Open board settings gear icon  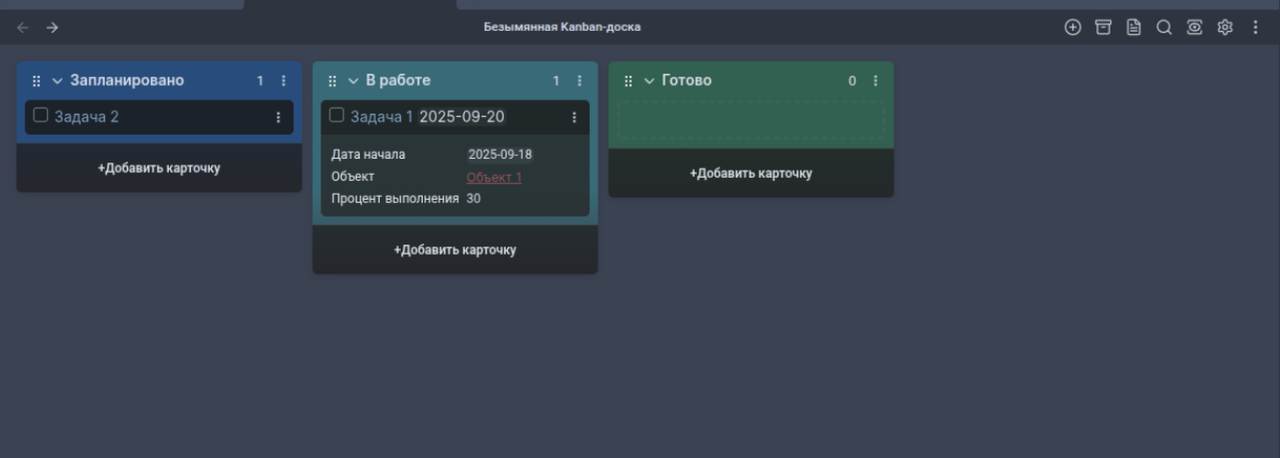[1225, 28]
